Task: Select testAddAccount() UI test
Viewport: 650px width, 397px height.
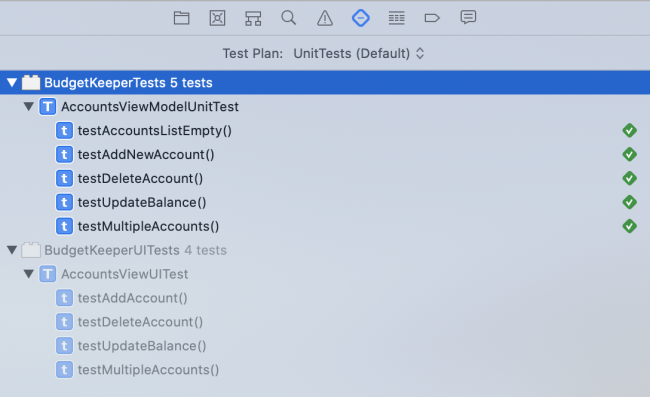Action: (x=325, y=298)
